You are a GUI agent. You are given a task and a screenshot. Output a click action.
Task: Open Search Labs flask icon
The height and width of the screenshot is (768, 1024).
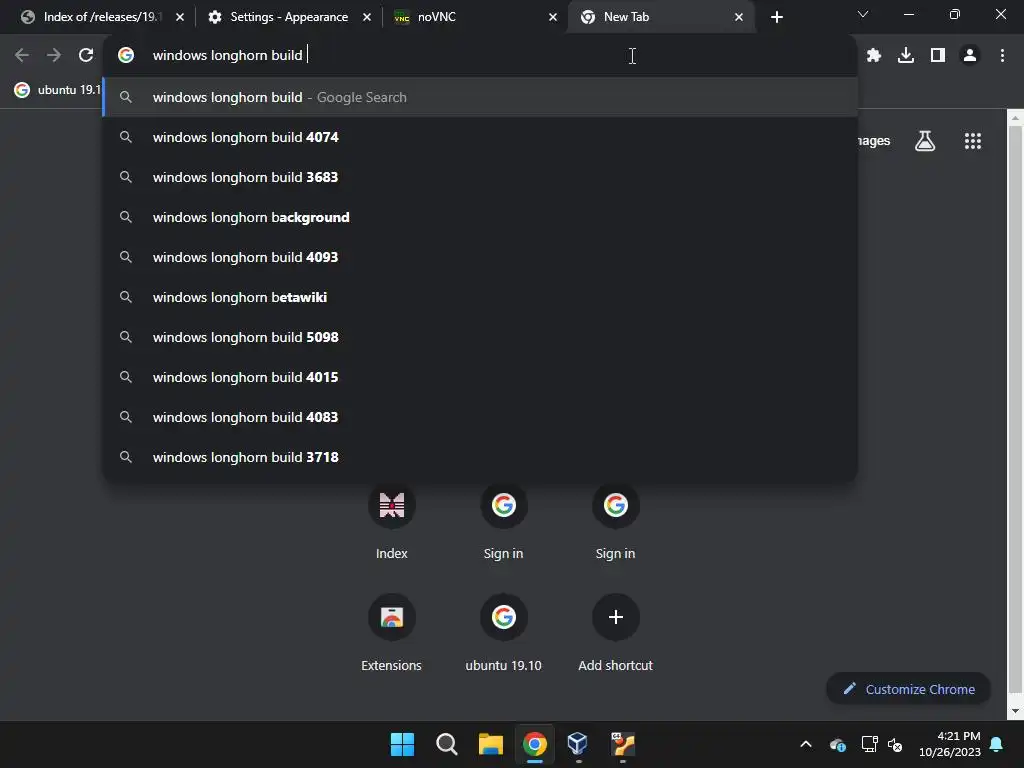tap(925, 140)
